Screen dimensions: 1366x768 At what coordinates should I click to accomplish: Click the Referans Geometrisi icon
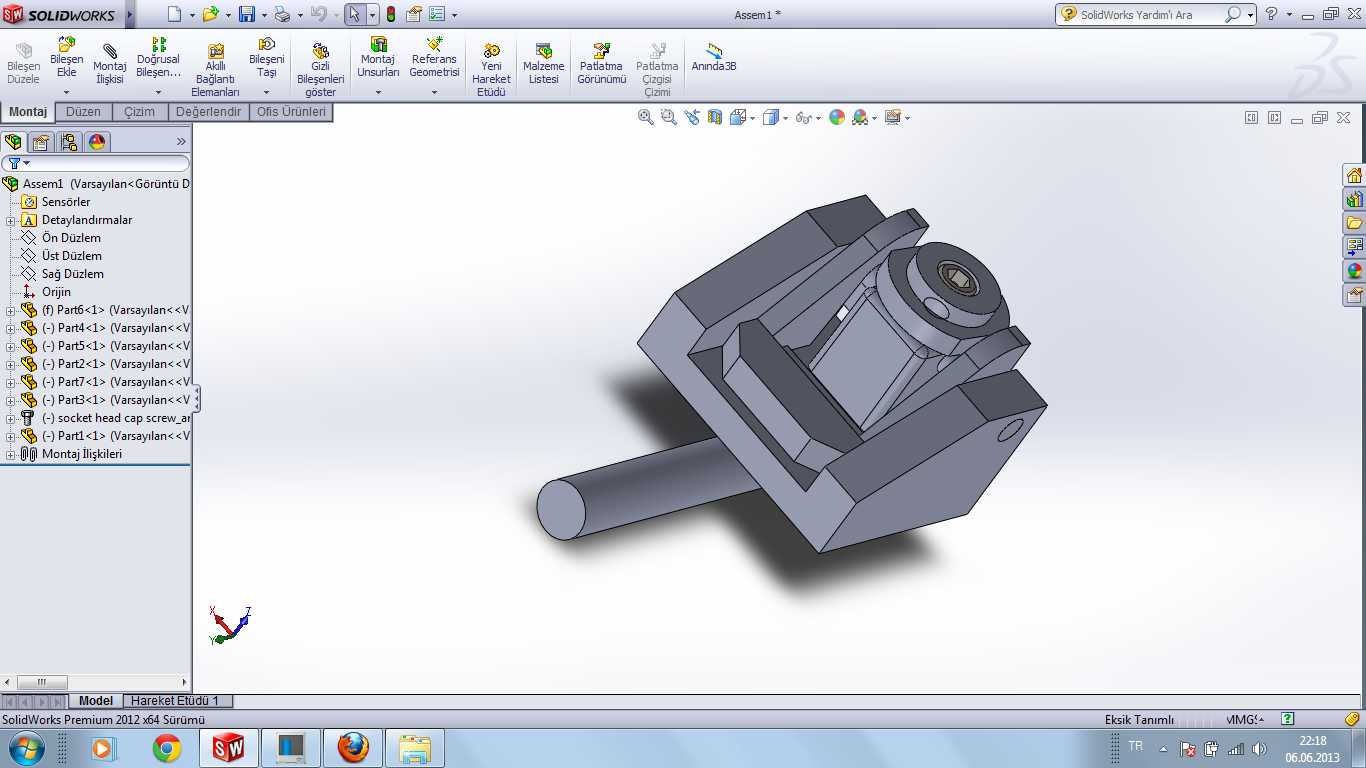coord(434,45)
